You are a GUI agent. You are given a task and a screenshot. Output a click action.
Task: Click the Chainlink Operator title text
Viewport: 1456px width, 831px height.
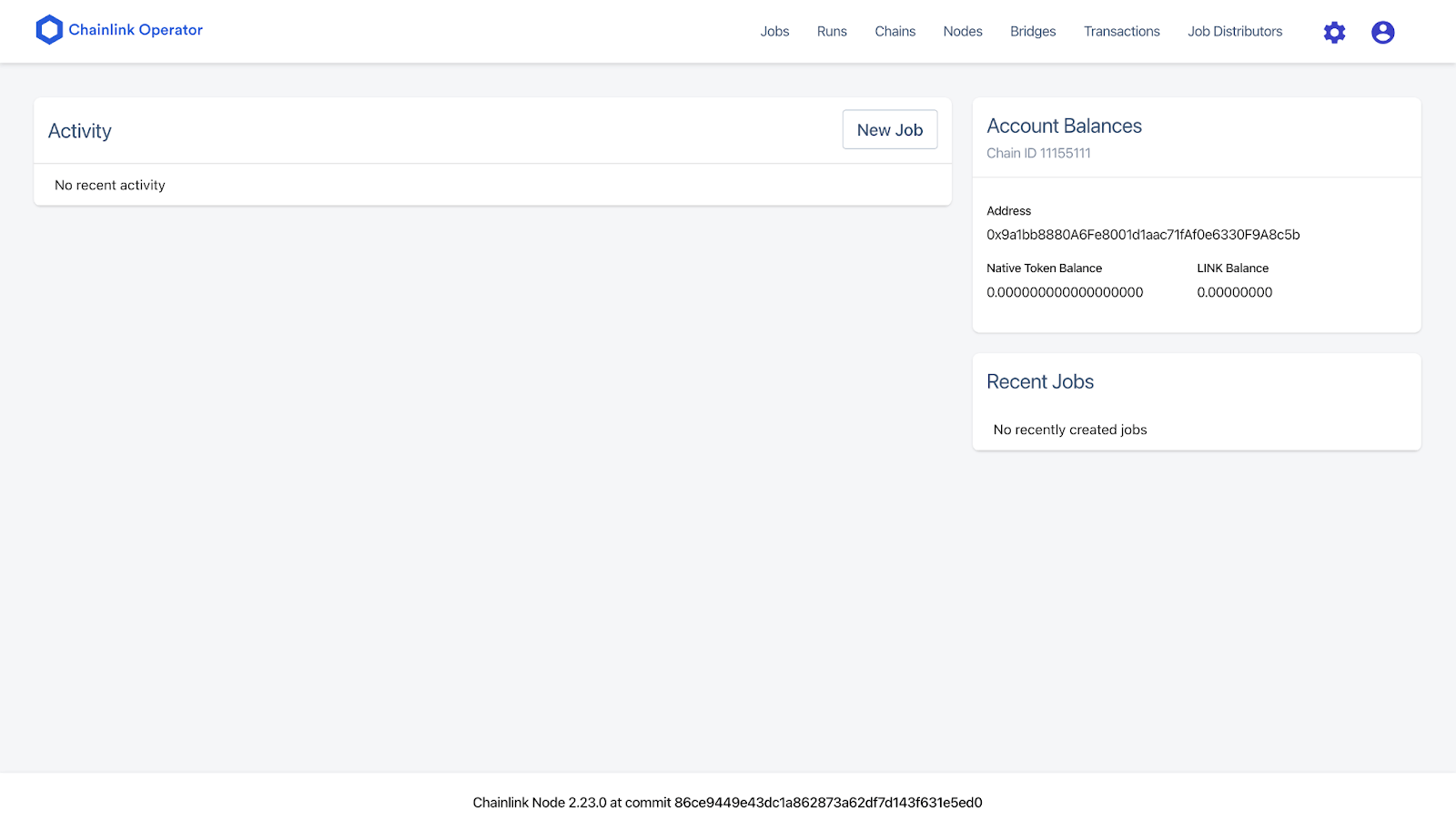coord(136,30)
